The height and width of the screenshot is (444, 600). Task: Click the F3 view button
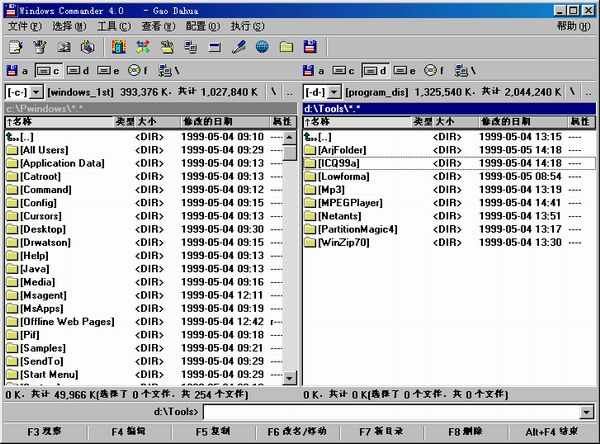click(x=44, y=432)
